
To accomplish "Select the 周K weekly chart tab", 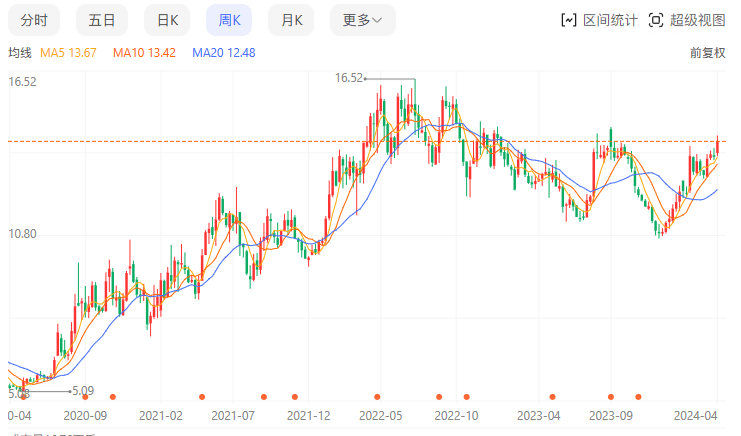I will click(x=229, y=20).
